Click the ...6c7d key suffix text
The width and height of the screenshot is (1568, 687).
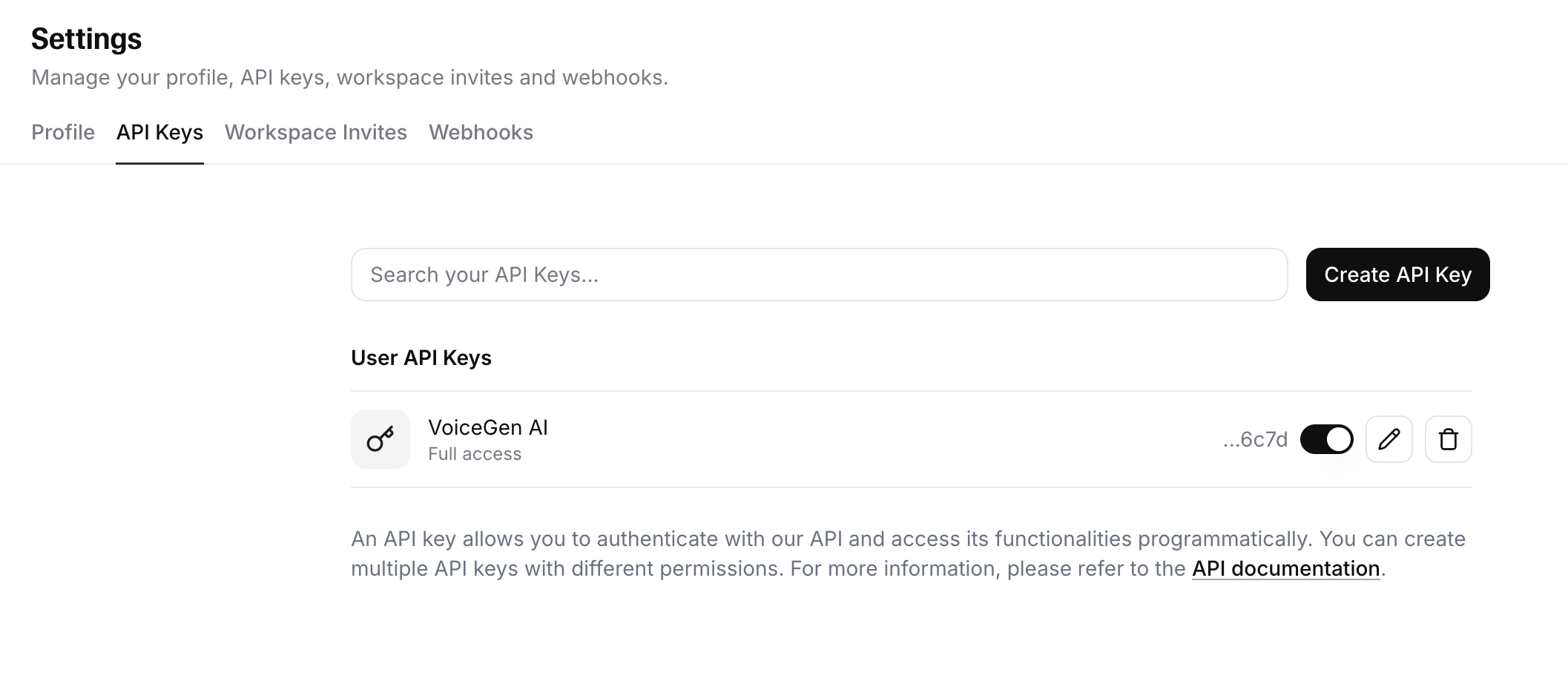tap(1255, 439)
